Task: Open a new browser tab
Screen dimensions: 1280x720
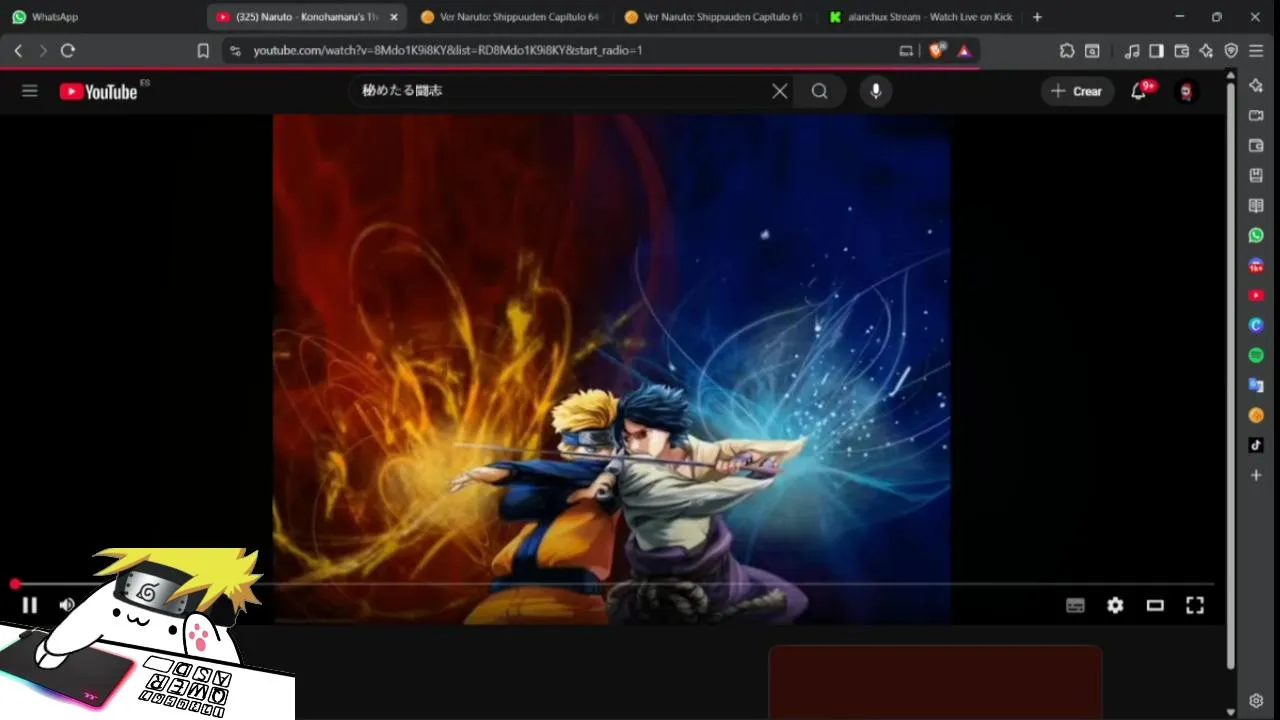Action: click(x=1037, y=17)
